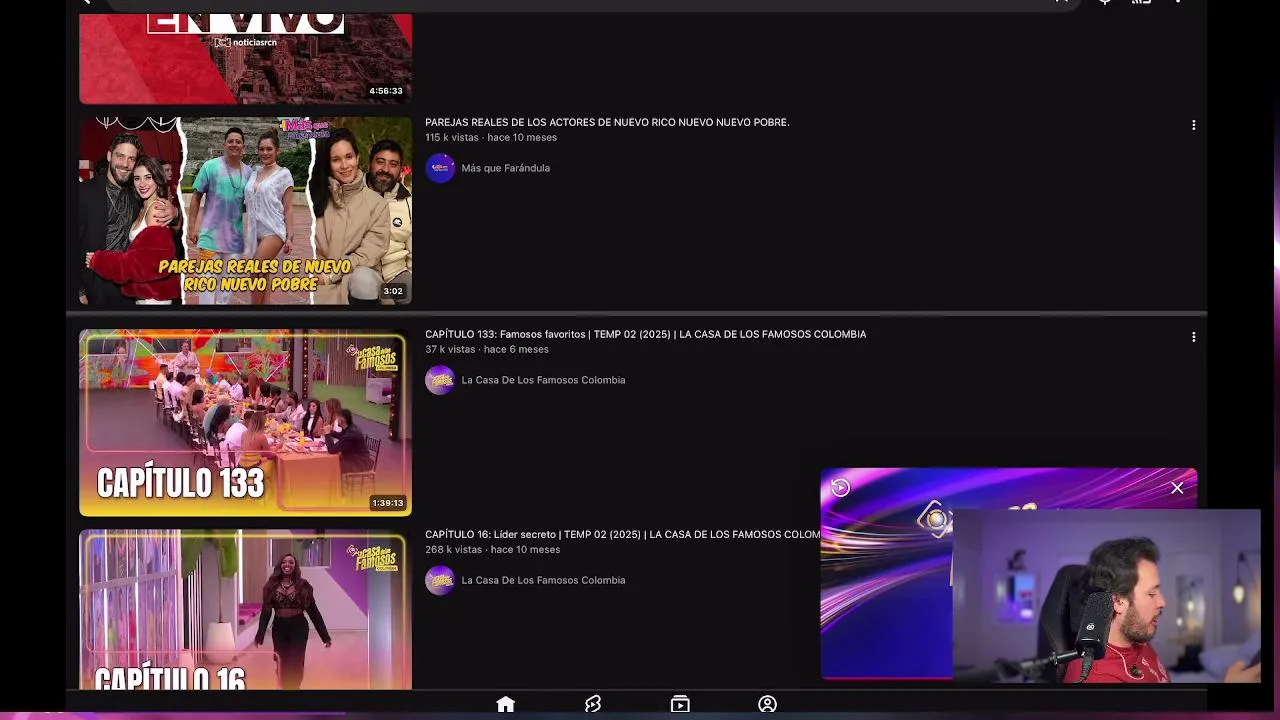Open La Casa De Los Famosos avatar under Capítulo 133
Viewport: 1280px width, 720px height.
pyautogui.click(x=440, y=380)
